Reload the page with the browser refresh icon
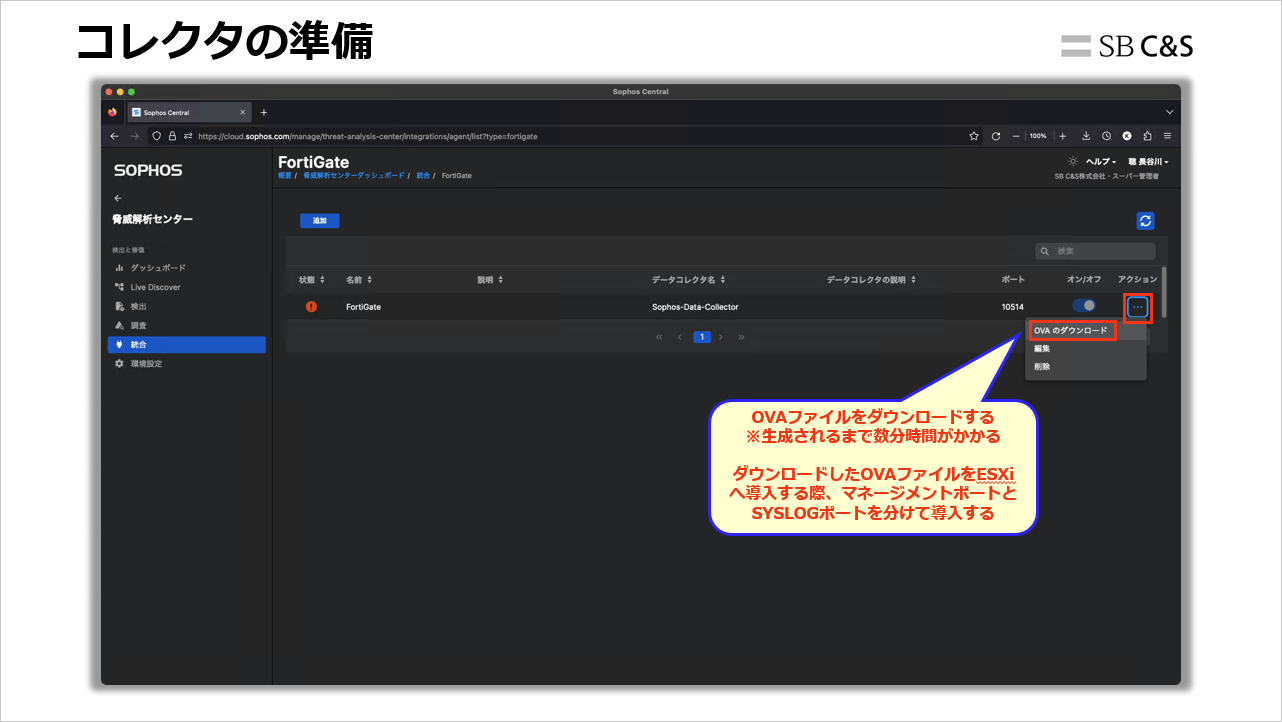 996,136
